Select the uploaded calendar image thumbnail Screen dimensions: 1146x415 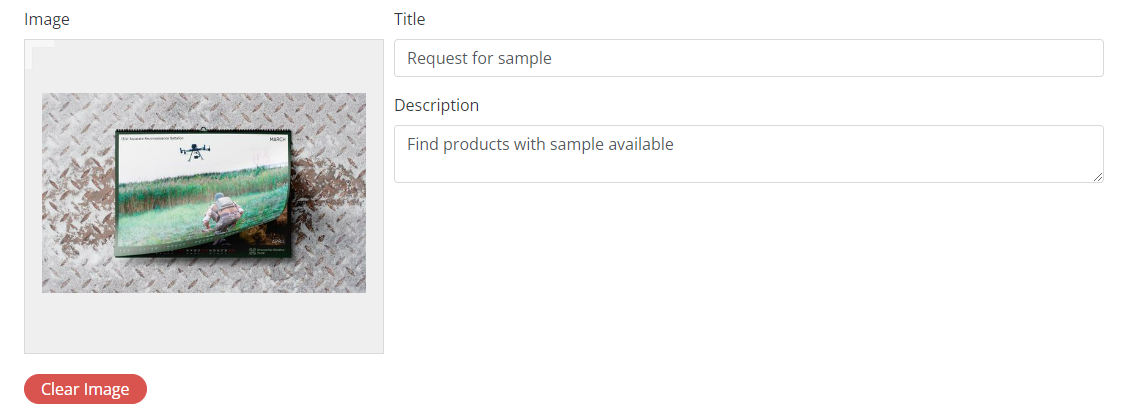(x=203, y=193)
